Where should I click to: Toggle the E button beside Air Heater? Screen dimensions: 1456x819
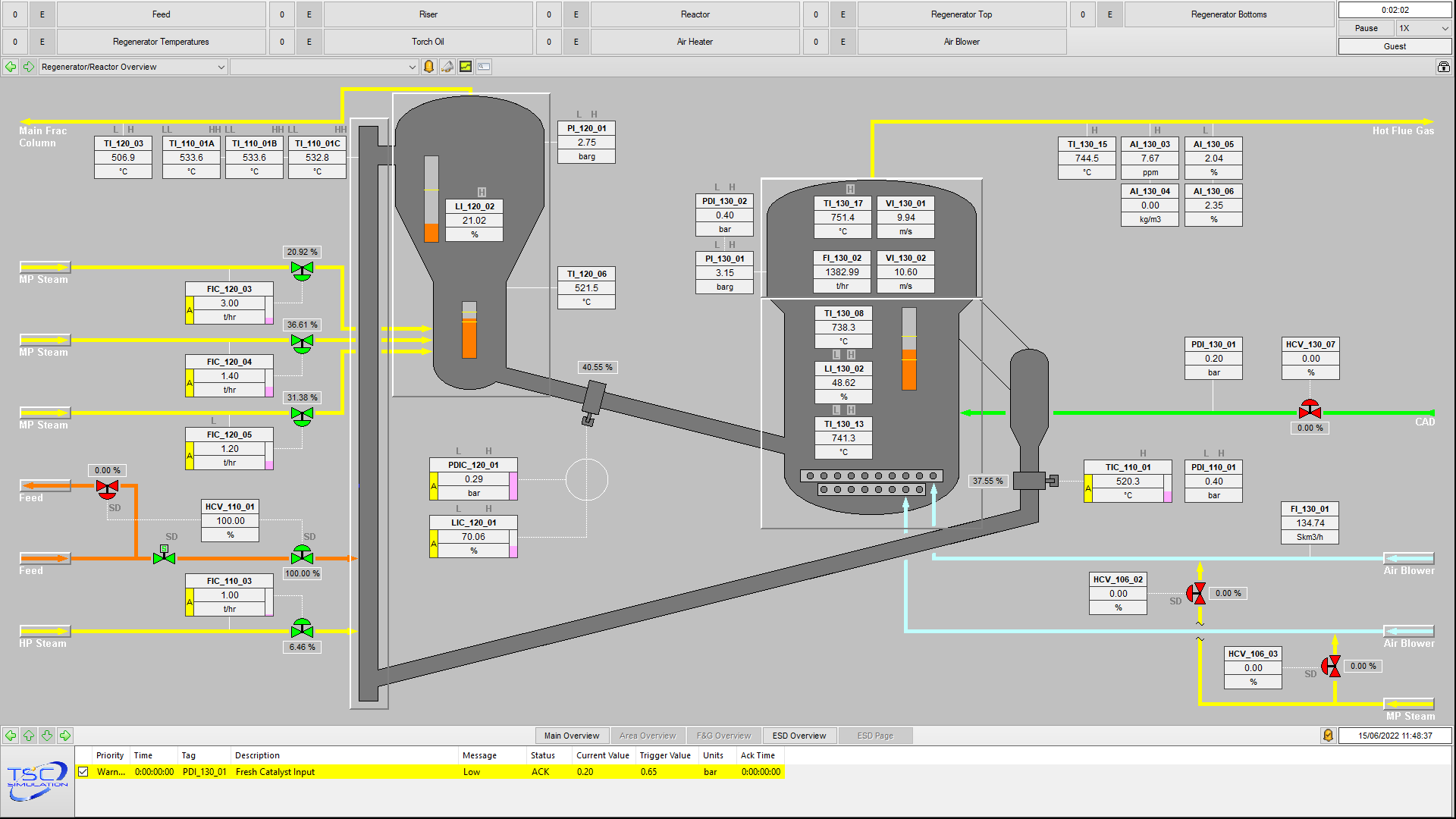[x=576, y=42]
